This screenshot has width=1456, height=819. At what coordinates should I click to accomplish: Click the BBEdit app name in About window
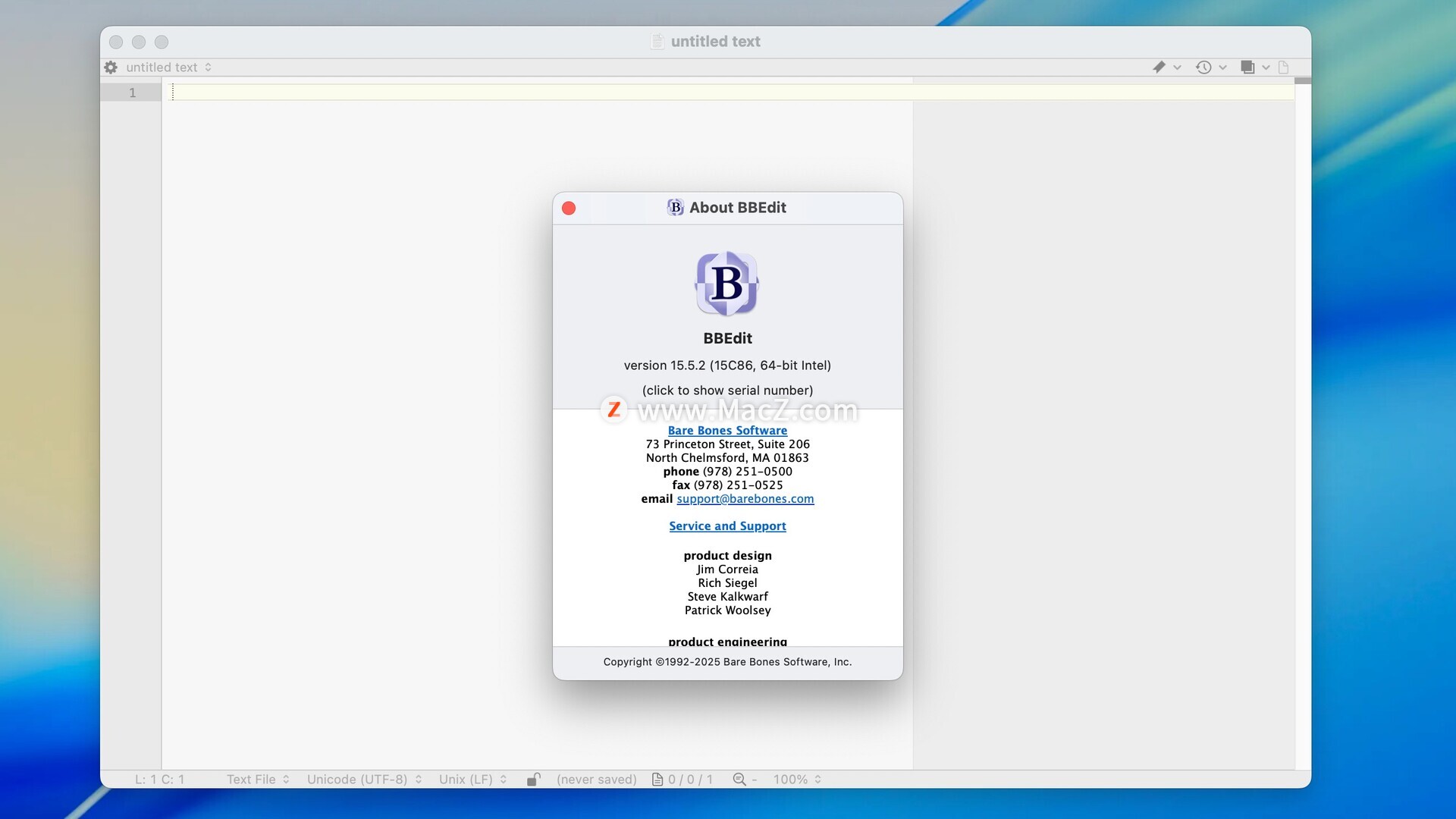click(727, 338)
